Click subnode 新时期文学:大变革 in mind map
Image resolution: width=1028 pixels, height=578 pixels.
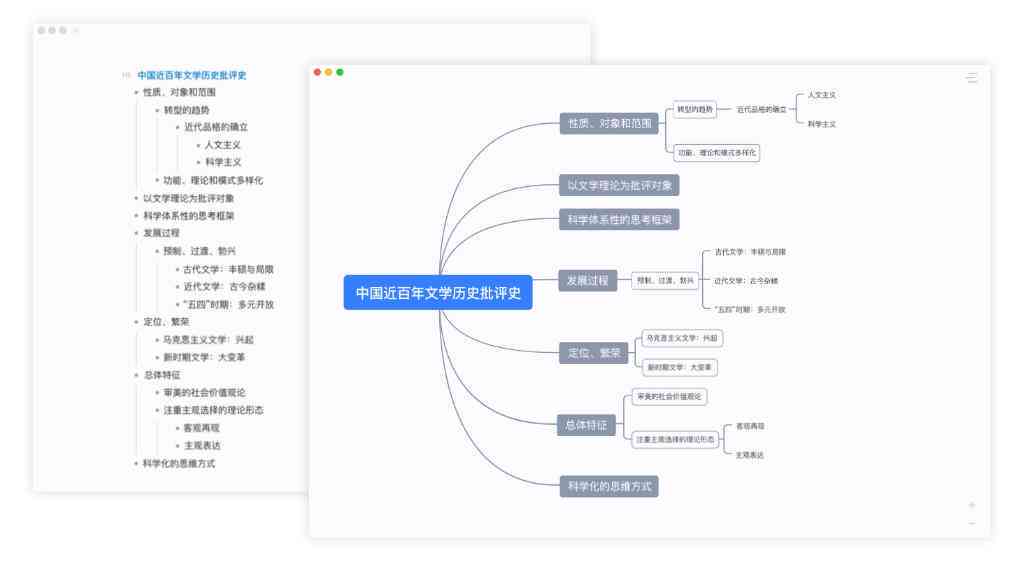(679, 368)
